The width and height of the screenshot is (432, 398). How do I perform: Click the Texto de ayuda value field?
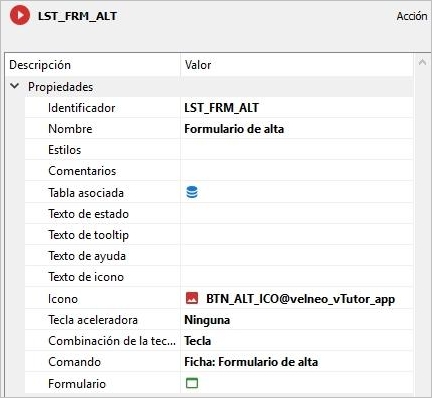pyautogui.click(x=296, y=256)
